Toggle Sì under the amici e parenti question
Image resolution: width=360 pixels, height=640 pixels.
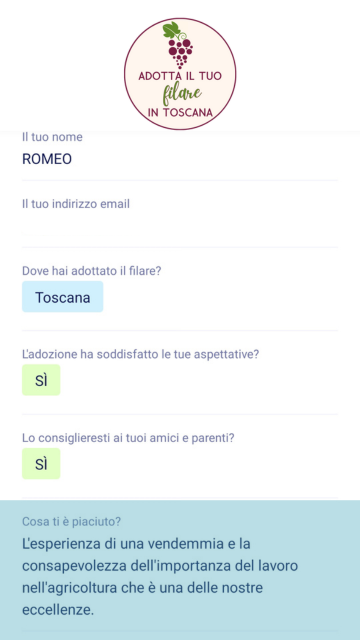tap(41, 464)
